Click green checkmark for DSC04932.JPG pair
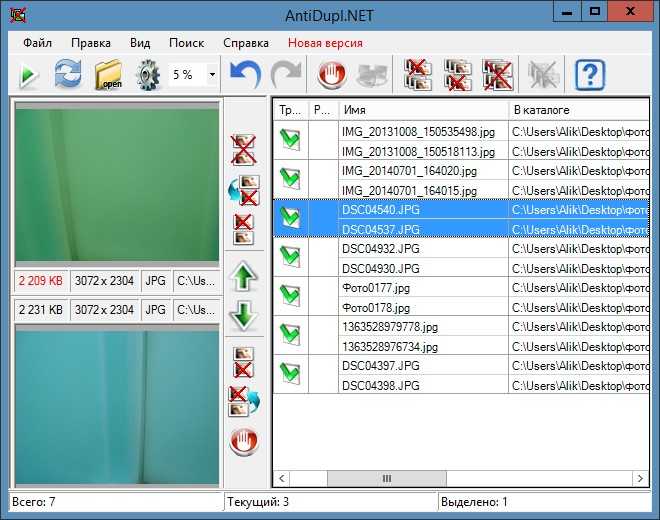The height and width of the screenshot is (520, 660). [290, 256]
